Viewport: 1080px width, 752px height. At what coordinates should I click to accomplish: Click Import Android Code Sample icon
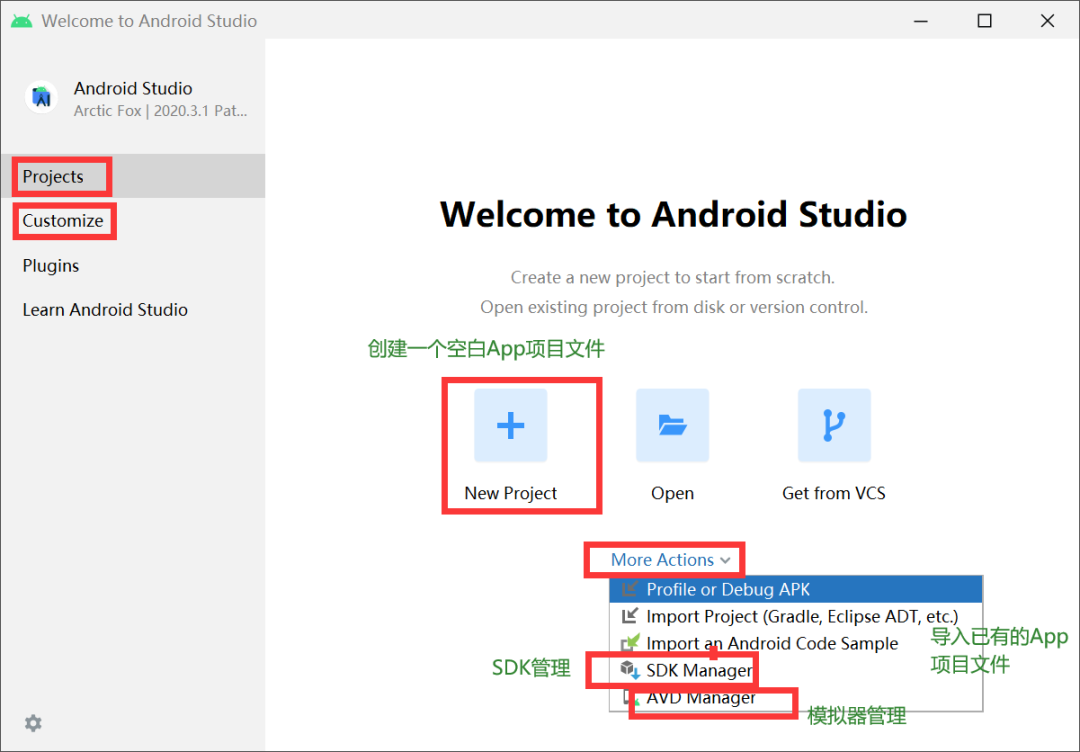(x=630, y=643)
